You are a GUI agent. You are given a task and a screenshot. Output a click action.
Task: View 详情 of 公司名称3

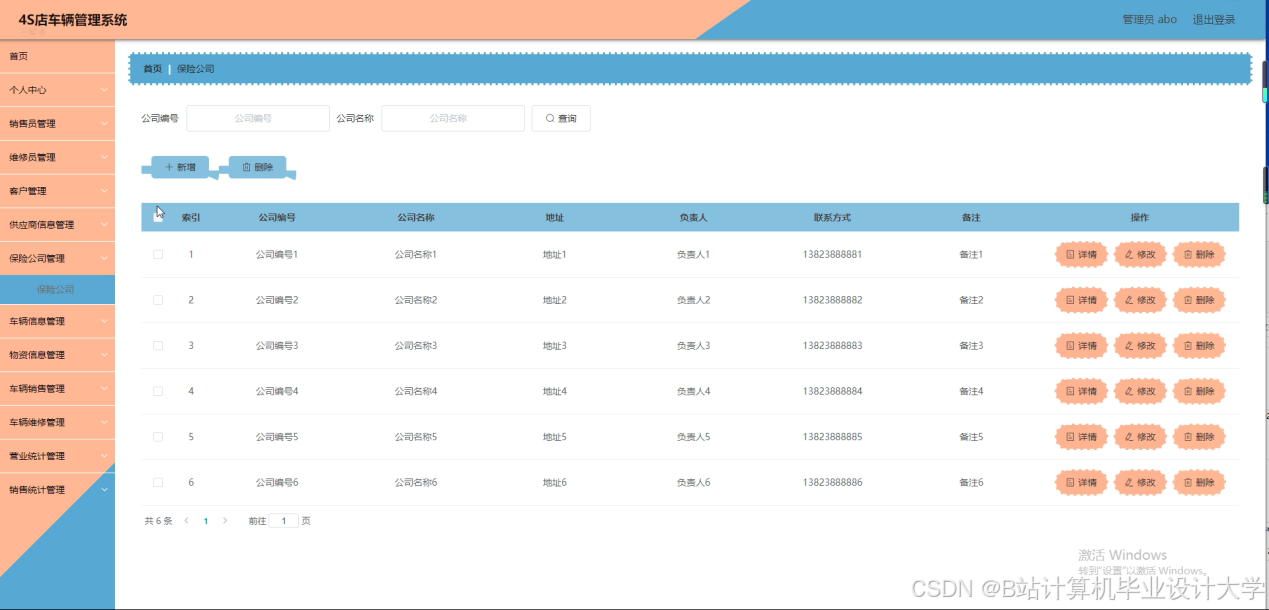click(1081, 345)
